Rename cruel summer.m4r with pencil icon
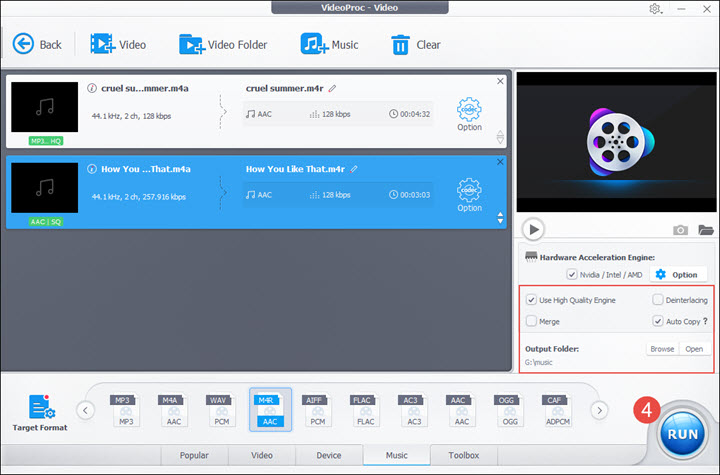The image size is (720, 475). 332,88
